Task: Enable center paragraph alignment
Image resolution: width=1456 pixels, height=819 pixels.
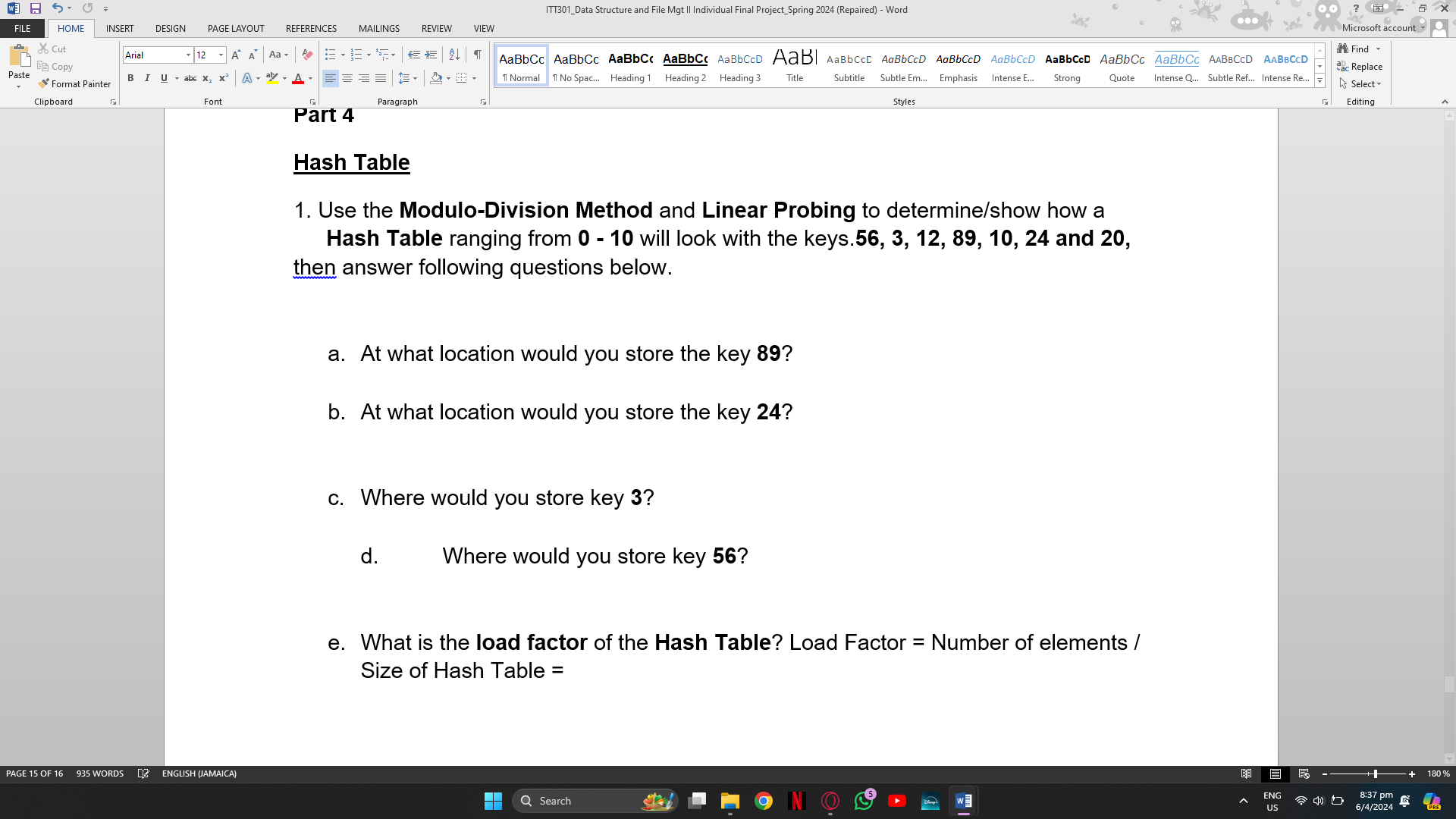Action: (x=347, y=78)
